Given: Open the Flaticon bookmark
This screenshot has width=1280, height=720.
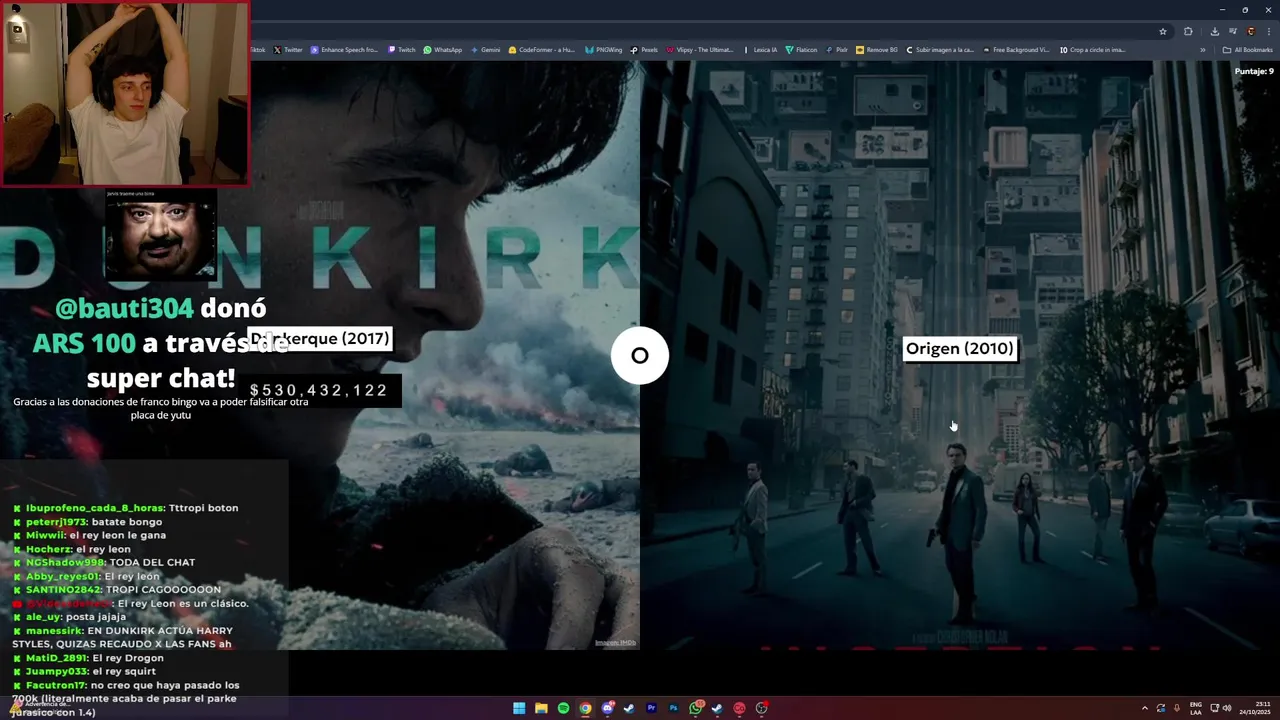Looking at the screenshot, I should pyautogui.click(x=801, y=50).
